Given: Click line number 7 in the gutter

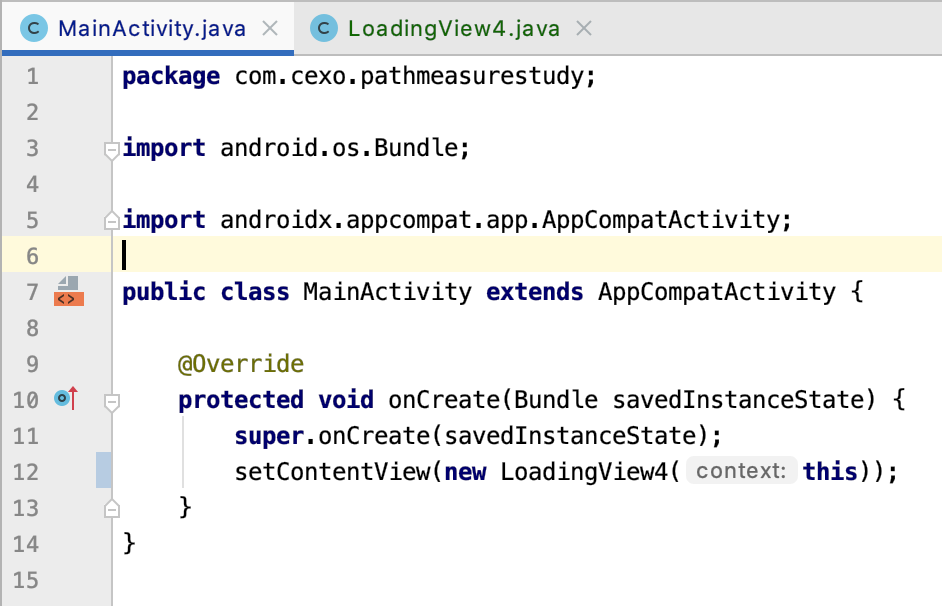Looking at the screenshot, I should pos(32,292).
